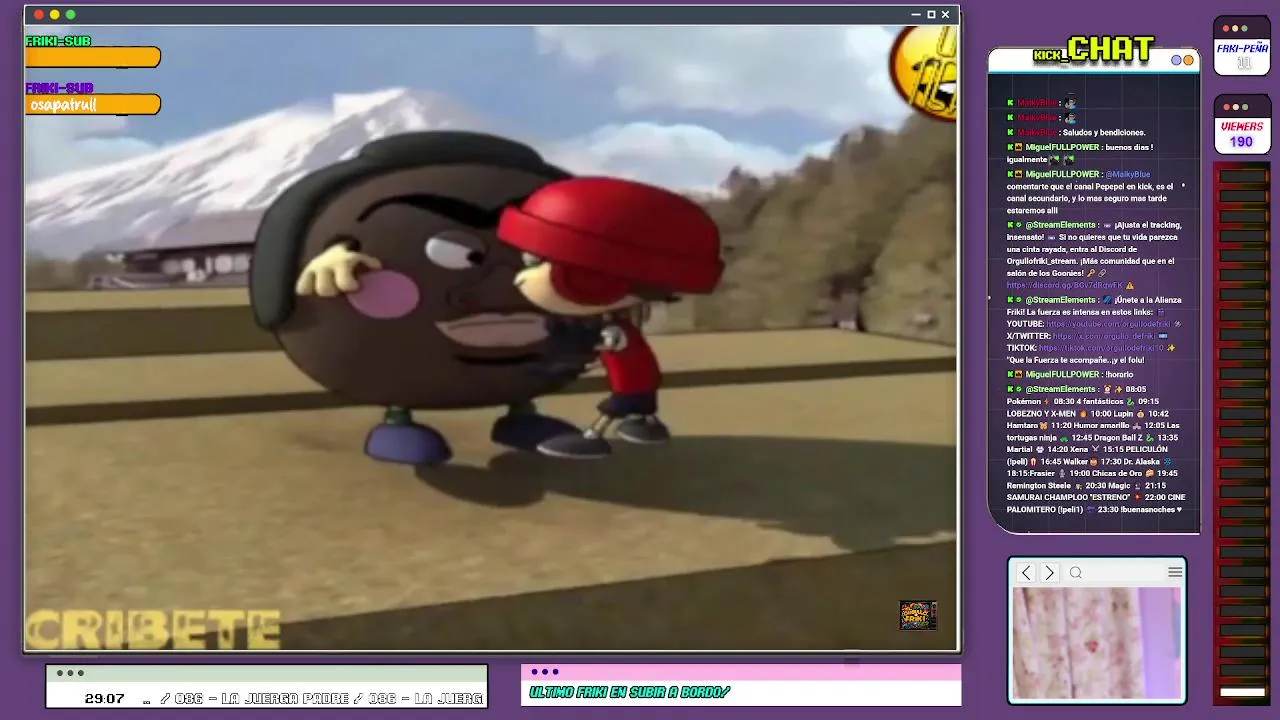Click the orange circle in the chat header
The width and height of the screenshot is (1280, 720).
click(1188, 60)
